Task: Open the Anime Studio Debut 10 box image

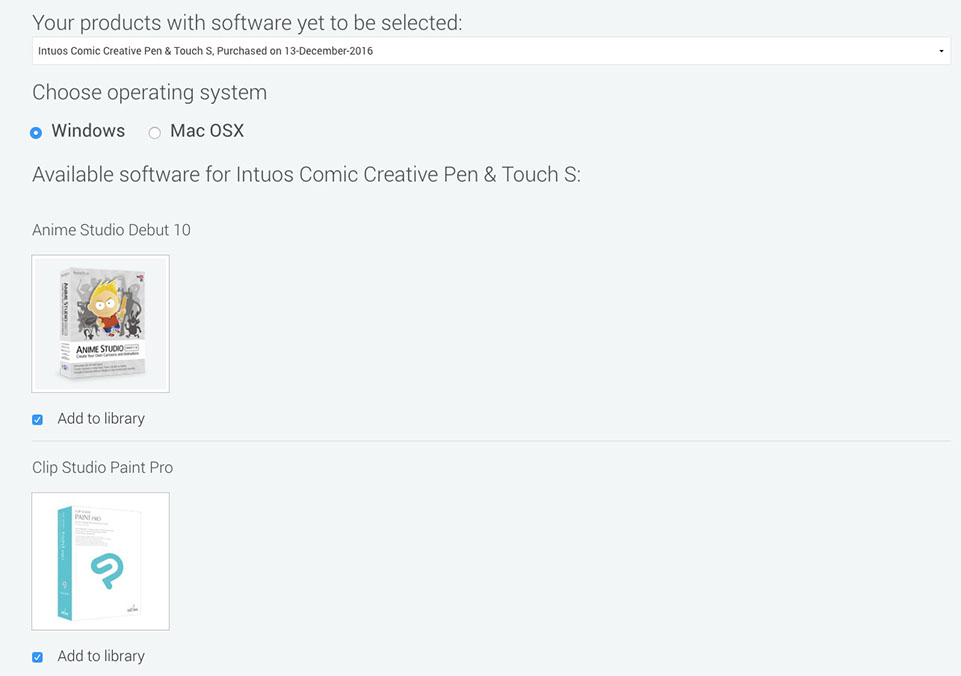Action: coord(101,324)
